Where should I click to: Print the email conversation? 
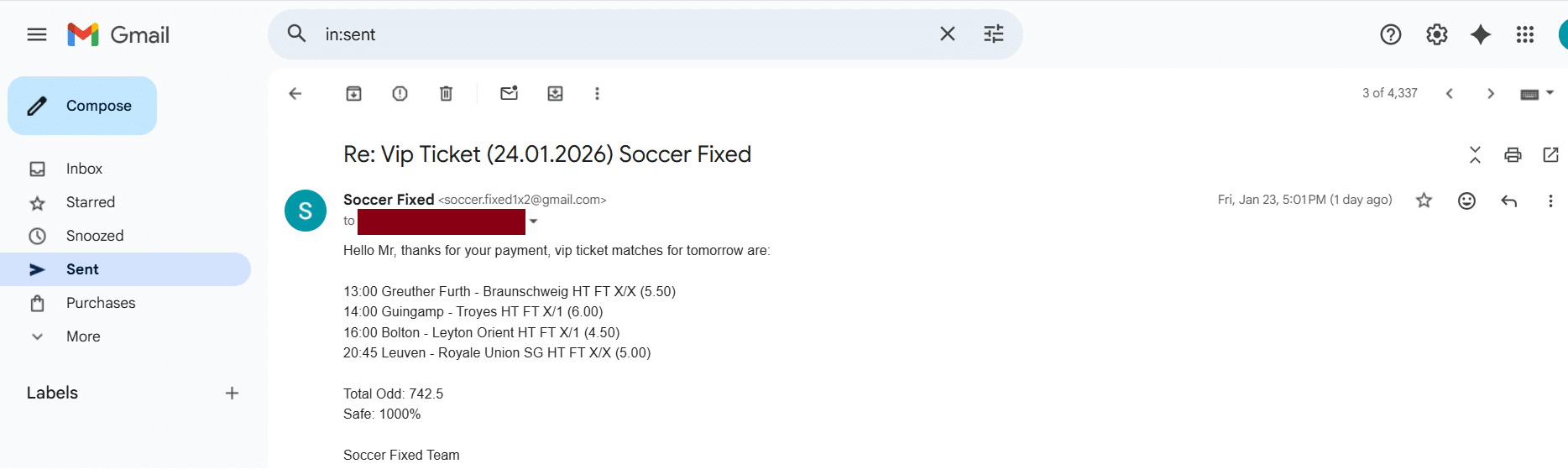coord(1513,154)
